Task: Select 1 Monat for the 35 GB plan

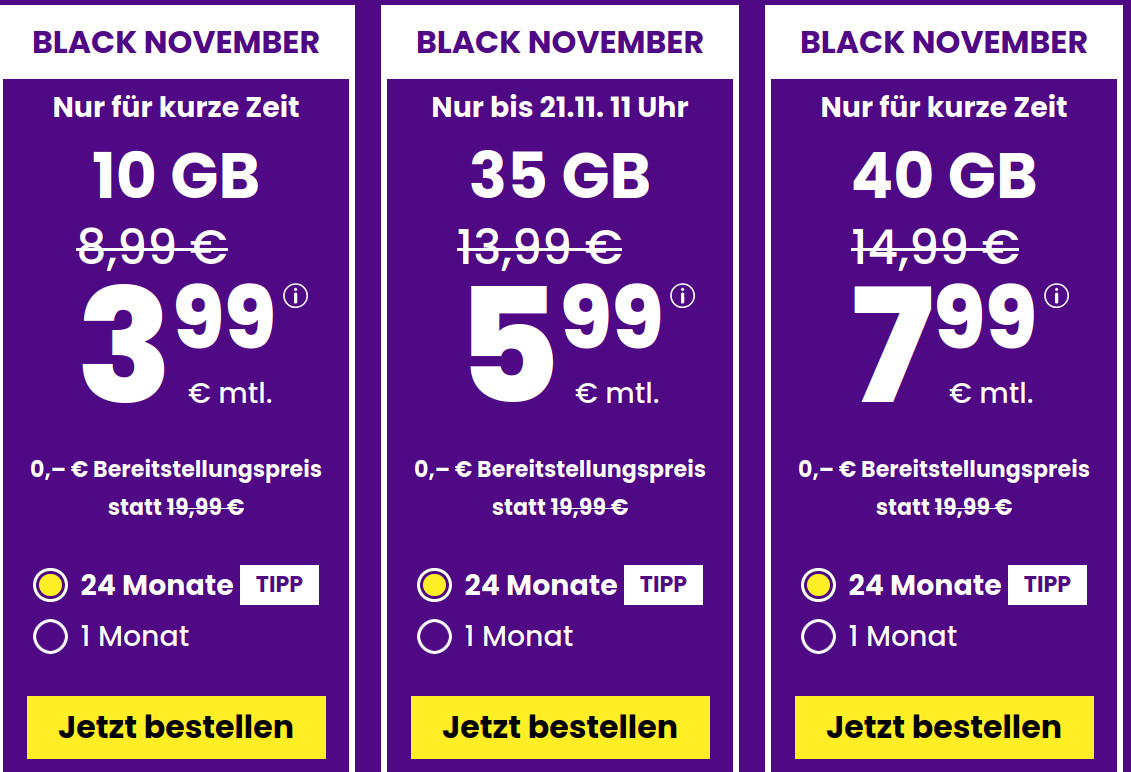Action: tap(434, 636)
